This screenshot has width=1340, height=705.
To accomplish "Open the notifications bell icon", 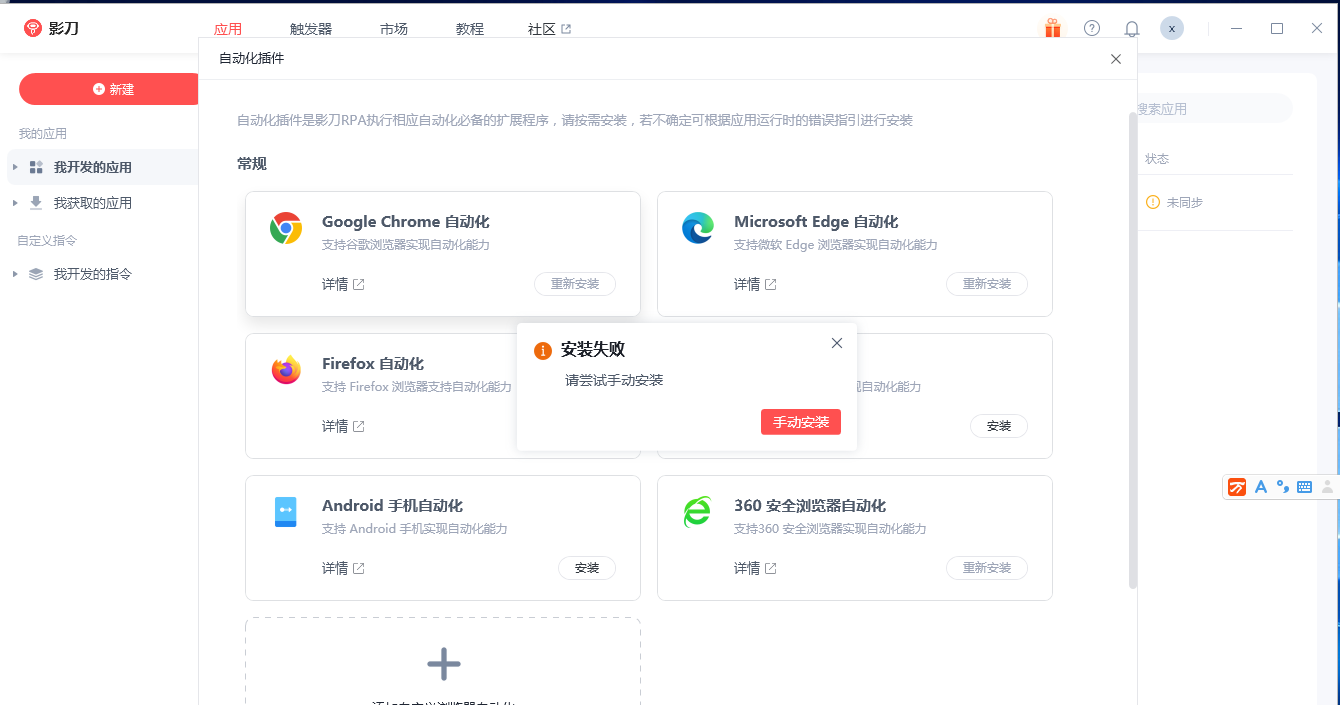I will coord(1132,29).
